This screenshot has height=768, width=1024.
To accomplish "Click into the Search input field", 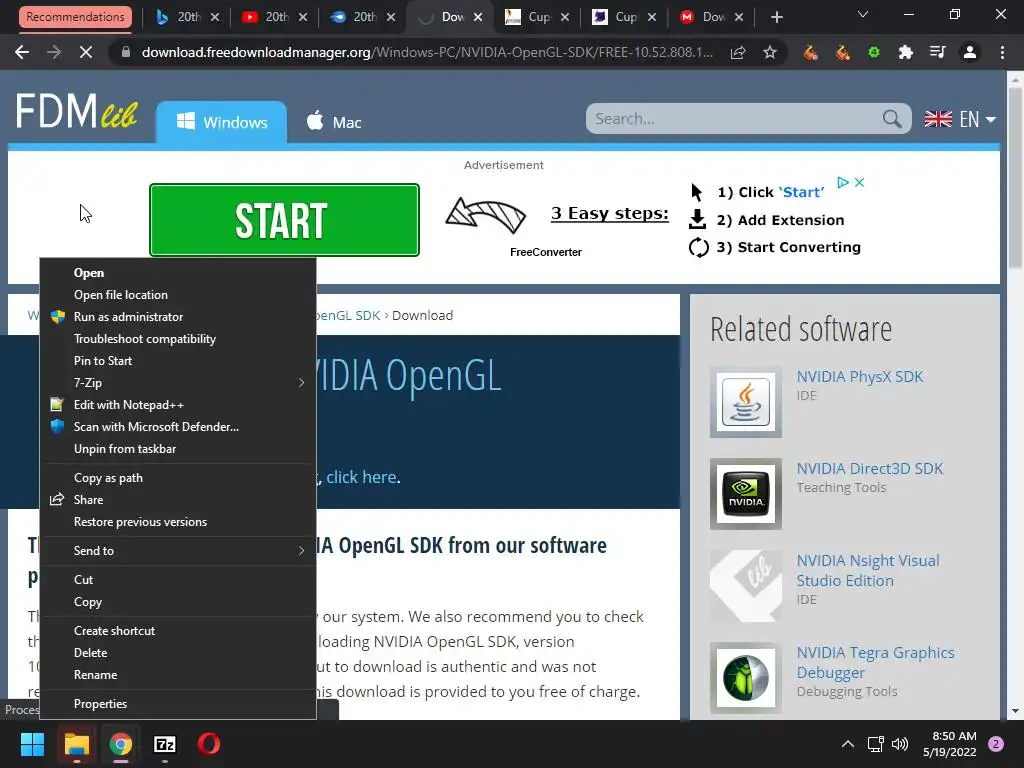I will click(735, 119).
